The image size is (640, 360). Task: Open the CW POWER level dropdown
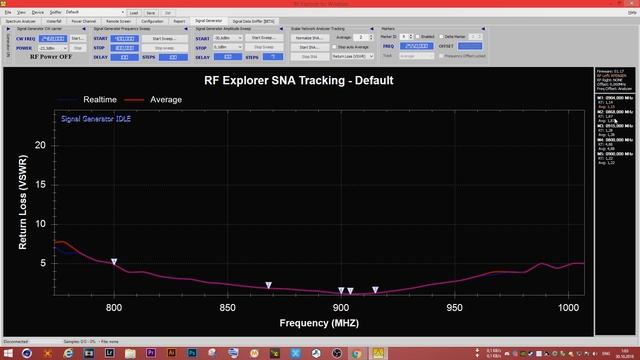click(x=53, y=48)
